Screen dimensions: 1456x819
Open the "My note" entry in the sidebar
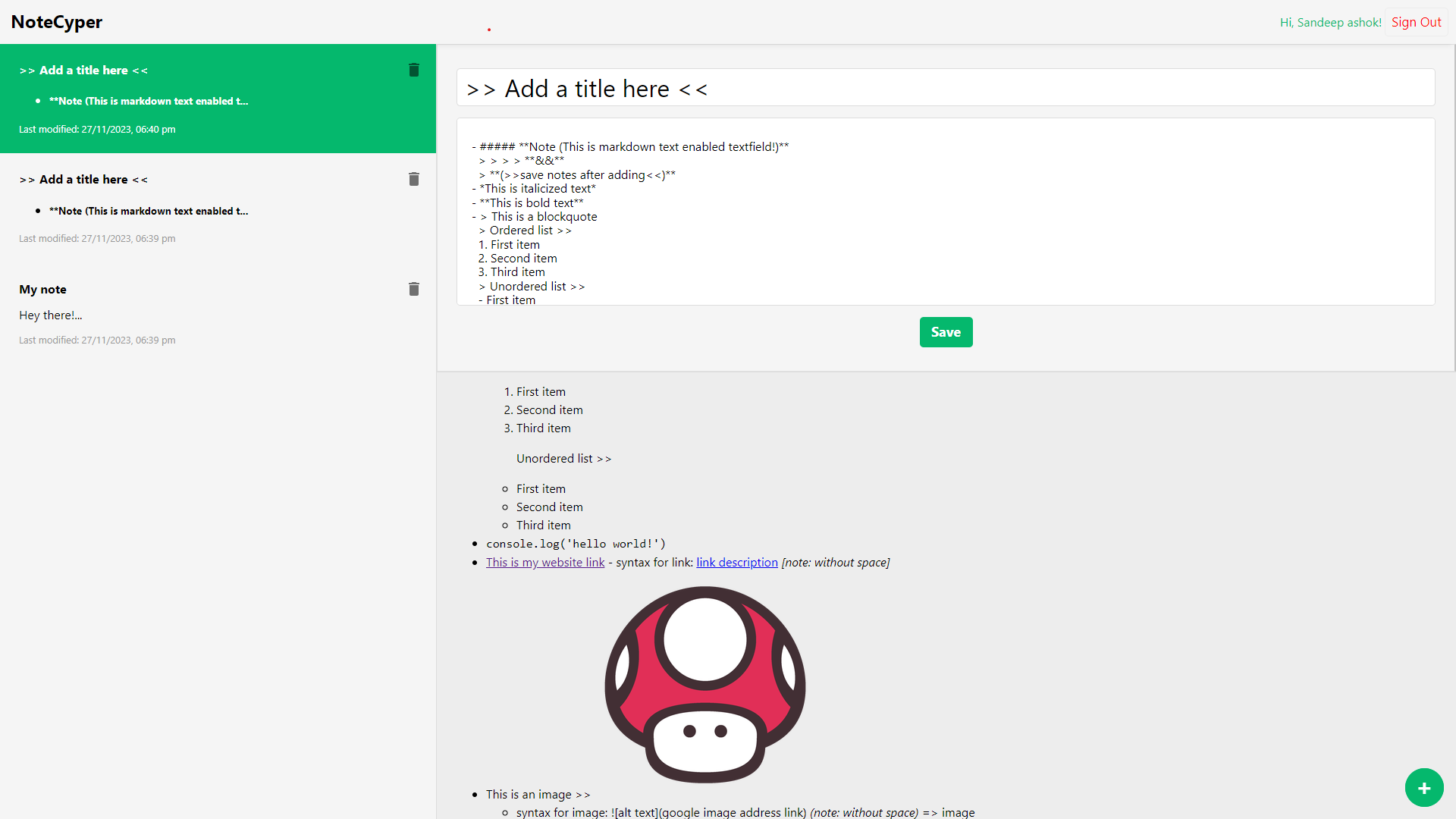(218, 315)
